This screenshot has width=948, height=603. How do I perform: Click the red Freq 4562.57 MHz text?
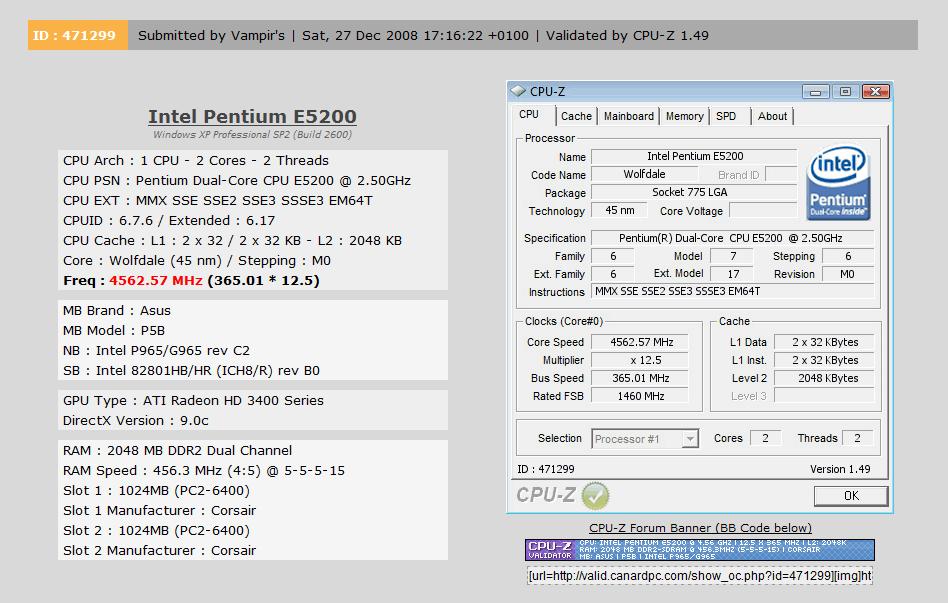[x=155, y=281]
